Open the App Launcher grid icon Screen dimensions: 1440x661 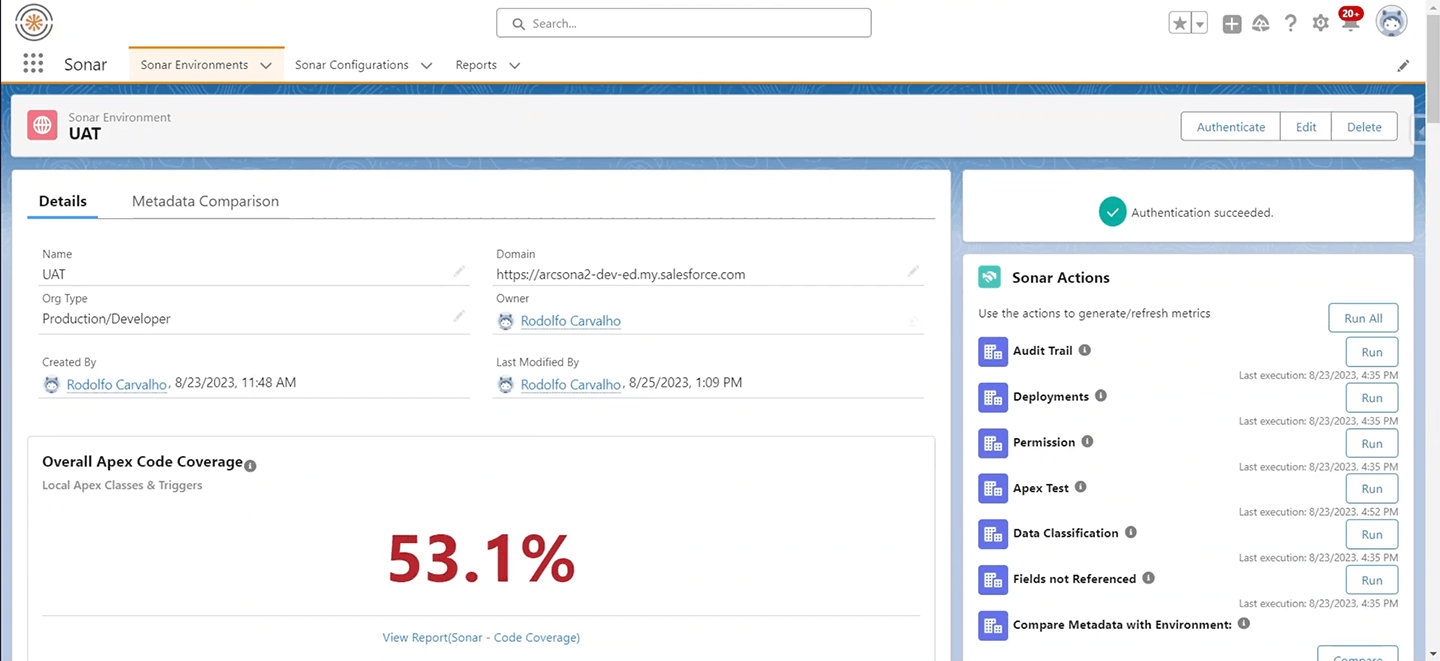33,64
